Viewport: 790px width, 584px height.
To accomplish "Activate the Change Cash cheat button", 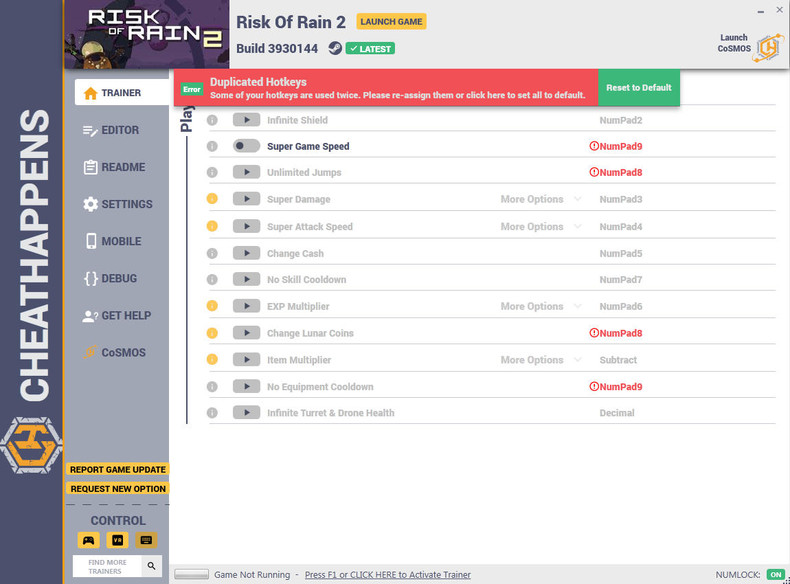I will click(246, 253).
